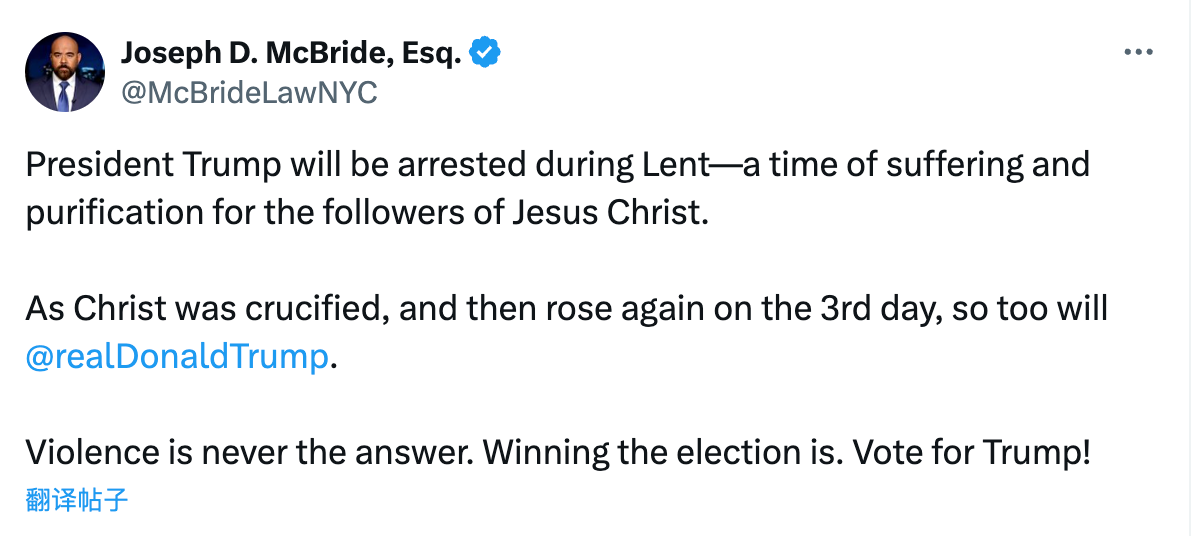Click the sentence "Violence is never the answer."

(250, 452)
